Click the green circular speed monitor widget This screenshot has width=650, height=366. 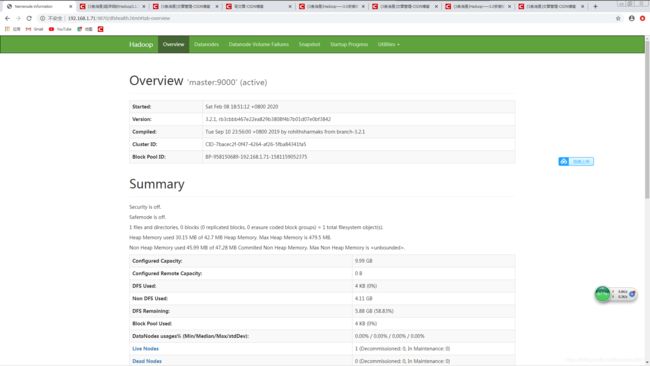click(x=602, y=294)
